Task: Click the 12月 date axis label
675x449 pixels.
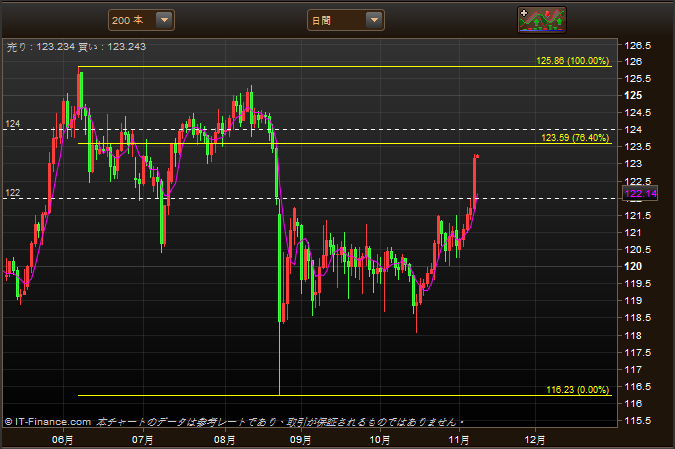Action: (535, 440)
